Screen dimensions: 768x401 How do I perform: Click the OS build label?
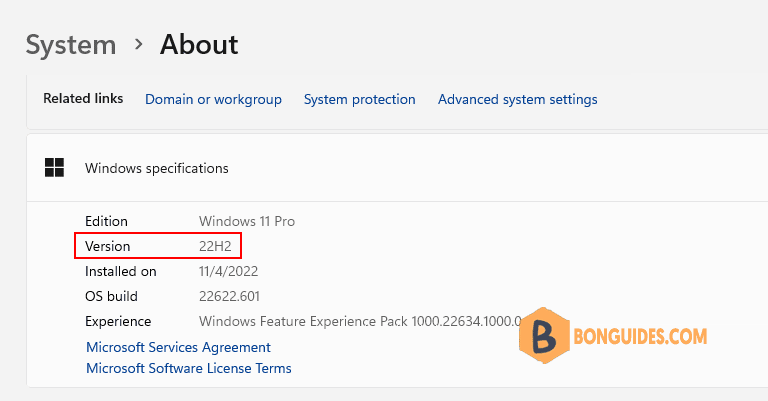[x=111, y=296]
